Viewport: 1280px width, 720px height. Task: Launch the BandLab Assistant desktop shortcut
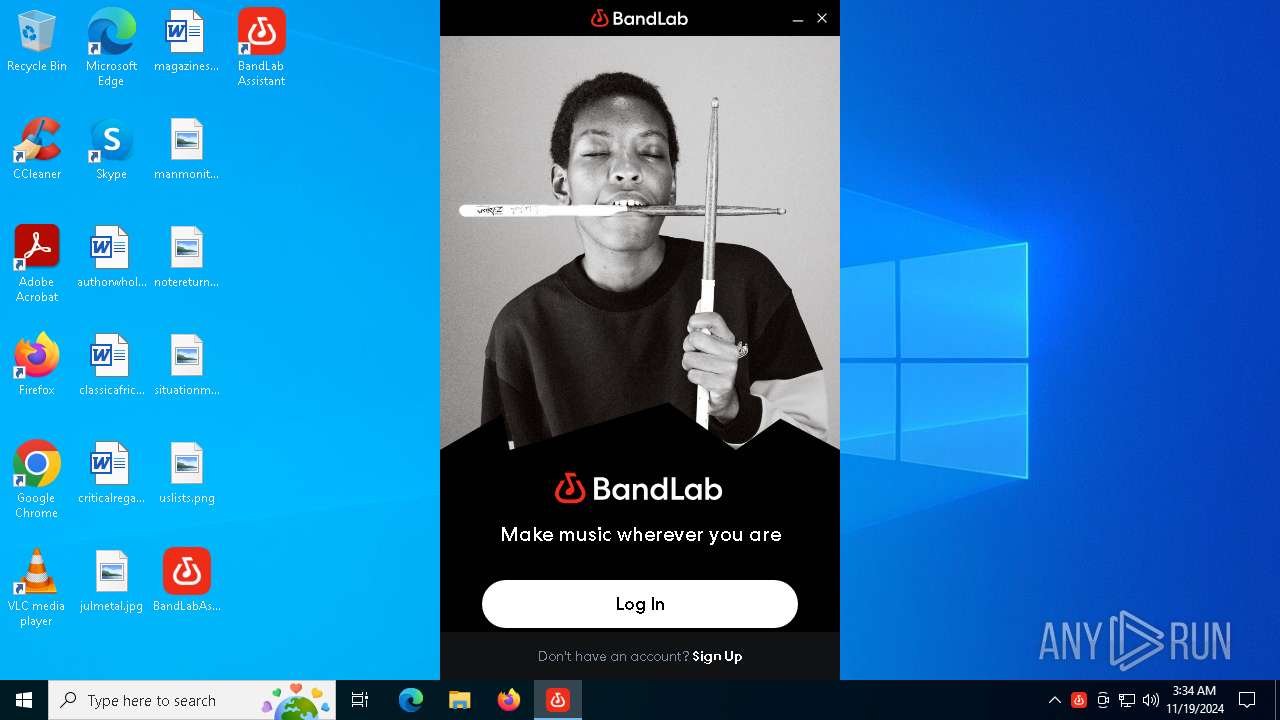click(x=262, y=48)
